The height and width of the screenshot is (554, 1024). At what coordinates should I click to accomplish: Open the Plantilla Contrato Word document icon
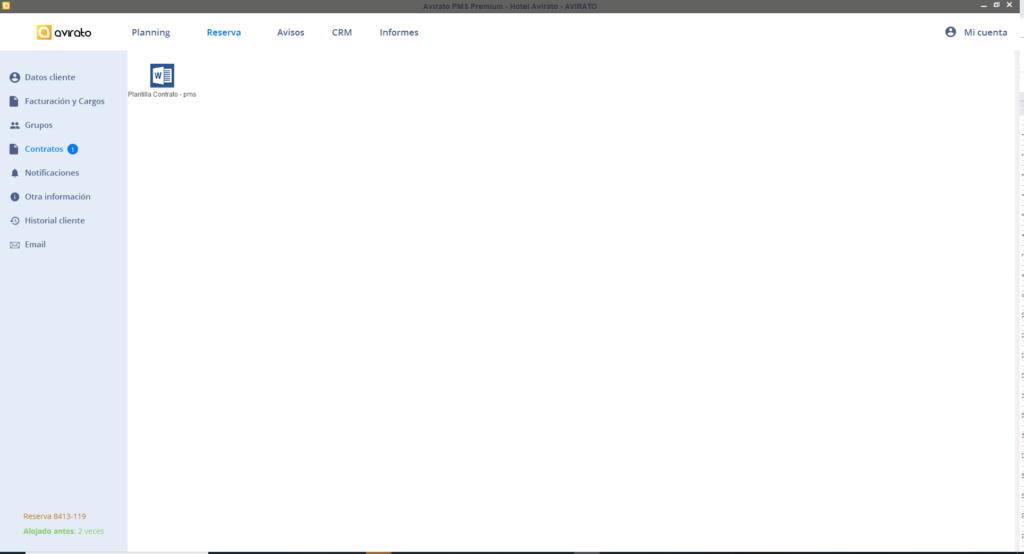point(162,75)
